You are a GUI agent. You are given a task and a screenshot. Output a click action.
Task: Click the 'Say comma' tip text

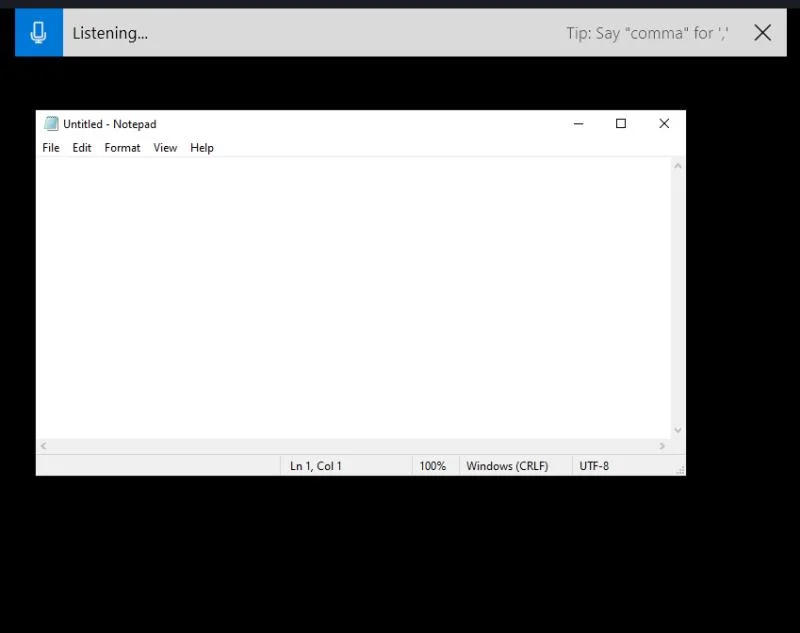(647, 33)
